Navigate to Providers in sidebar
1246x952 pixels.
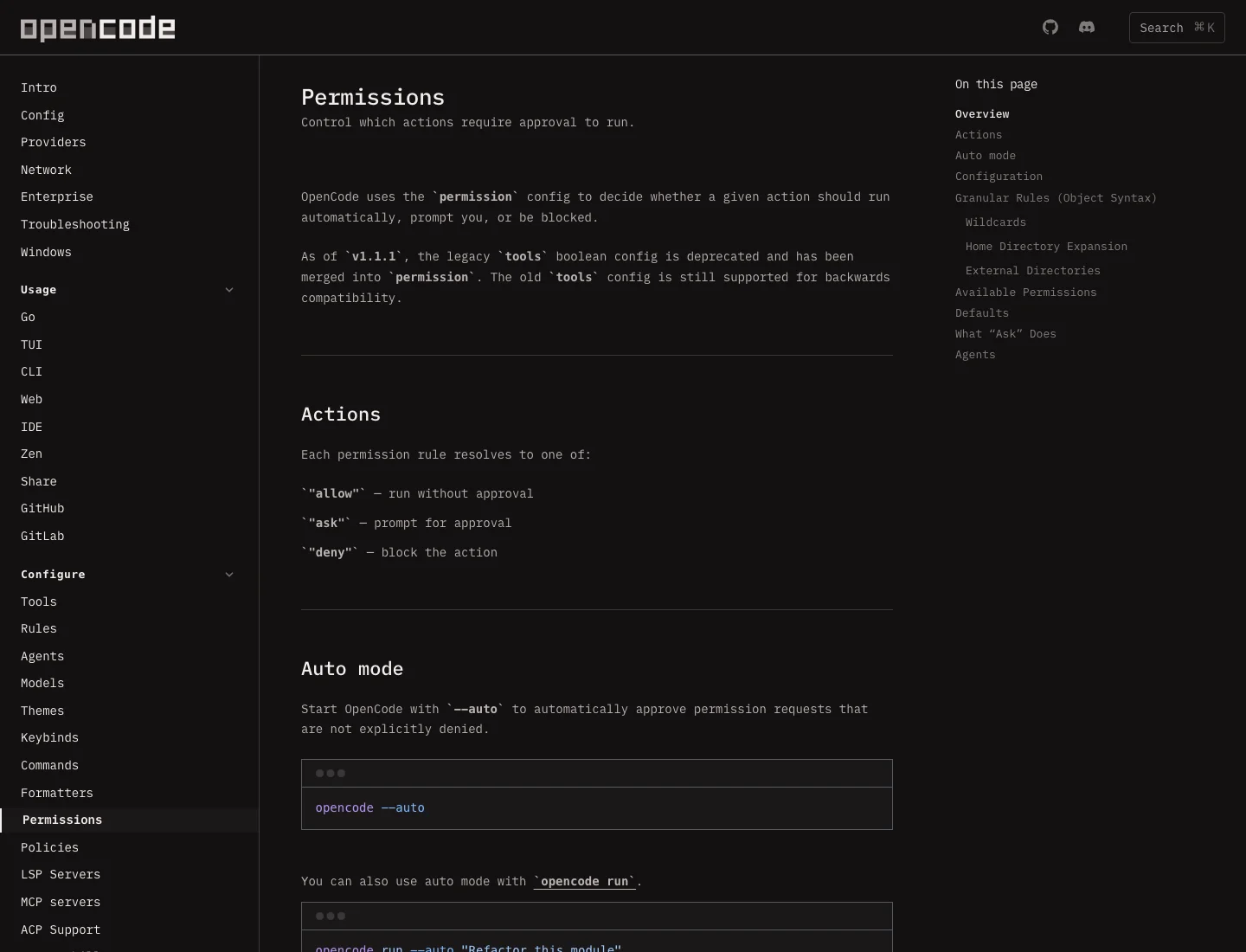(54, 142)
